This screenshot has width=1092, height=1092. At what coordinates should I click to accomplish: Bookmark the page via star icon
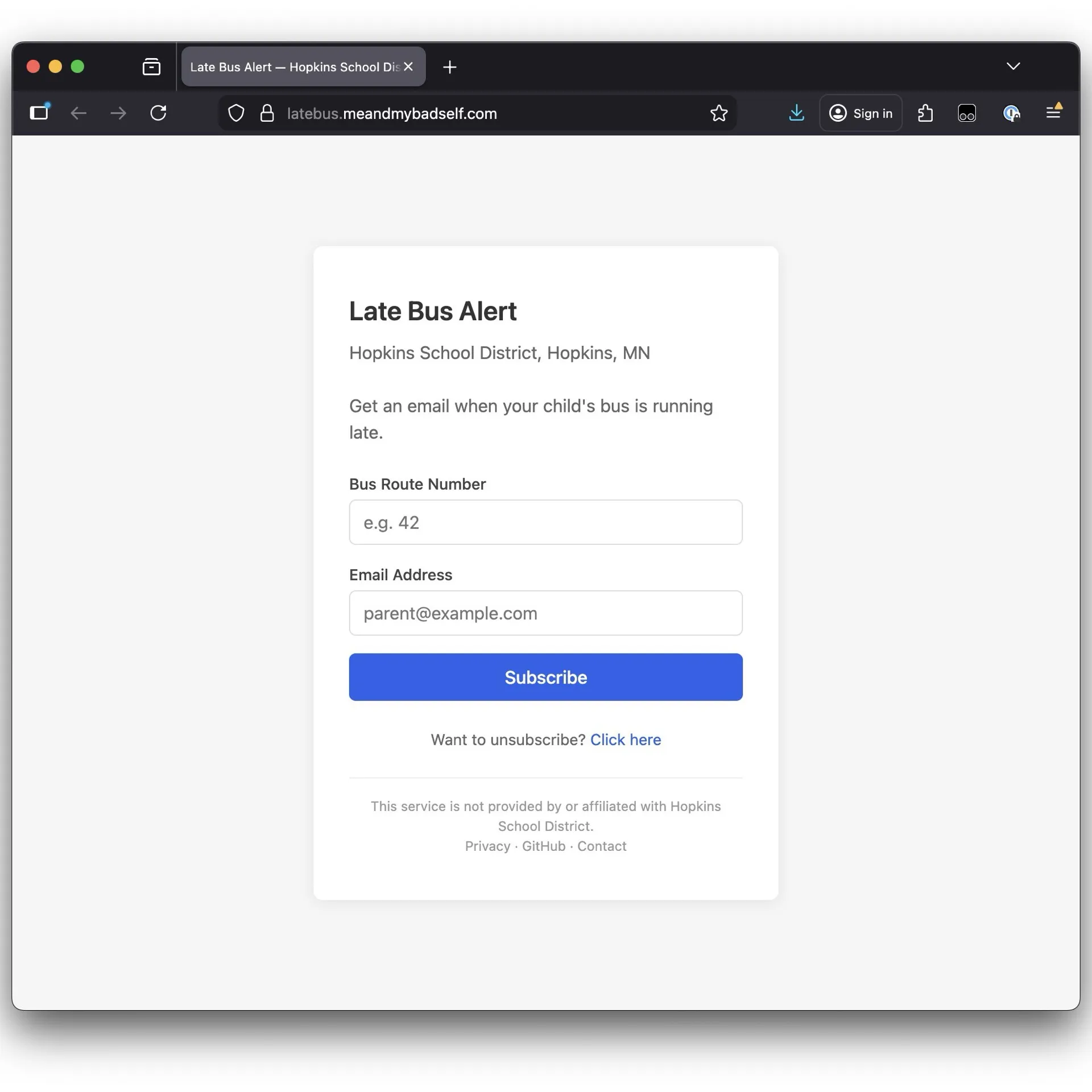tap(719, 113)
